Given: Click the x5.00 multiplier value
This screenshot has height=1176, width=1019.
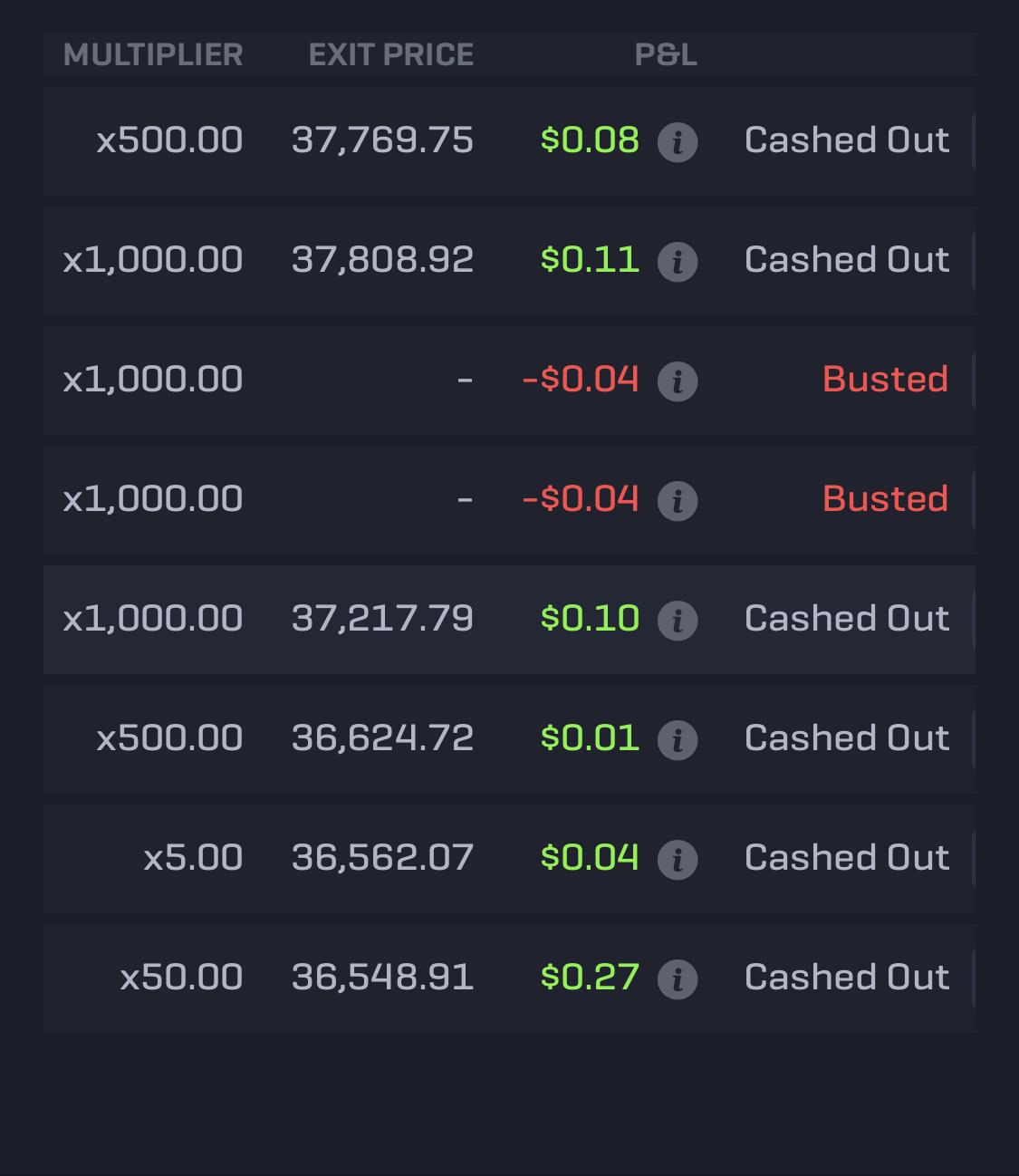Looking at the screenshot, I should [193, 858].
